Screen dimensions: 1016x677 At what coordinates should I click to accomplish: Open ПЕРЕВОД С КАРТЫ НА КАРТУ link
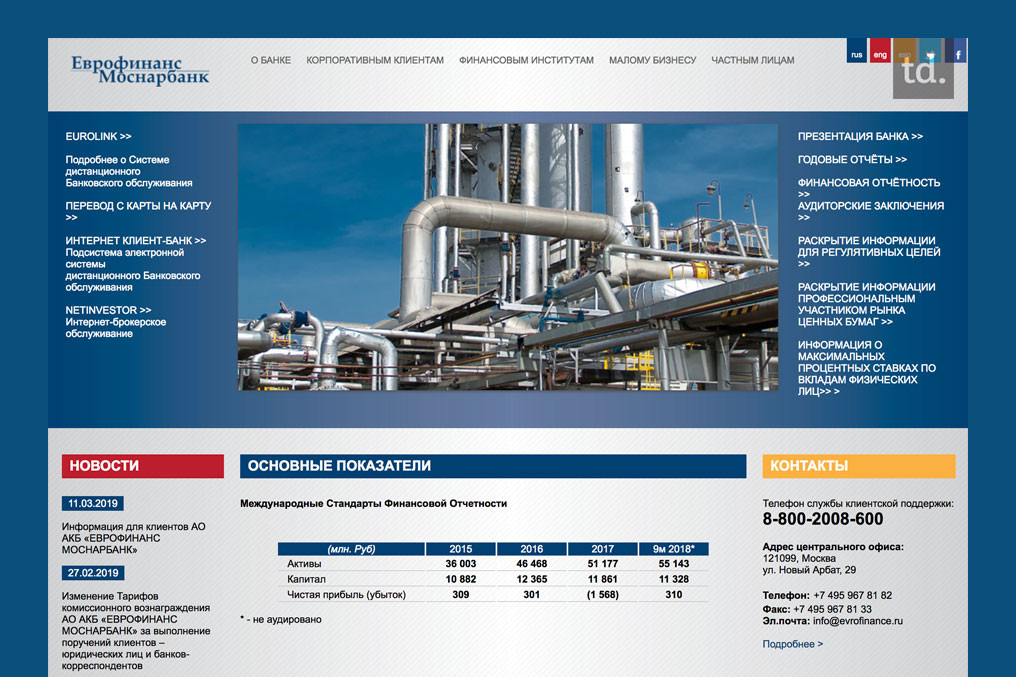pyautogui.click(x=138, y=211)
